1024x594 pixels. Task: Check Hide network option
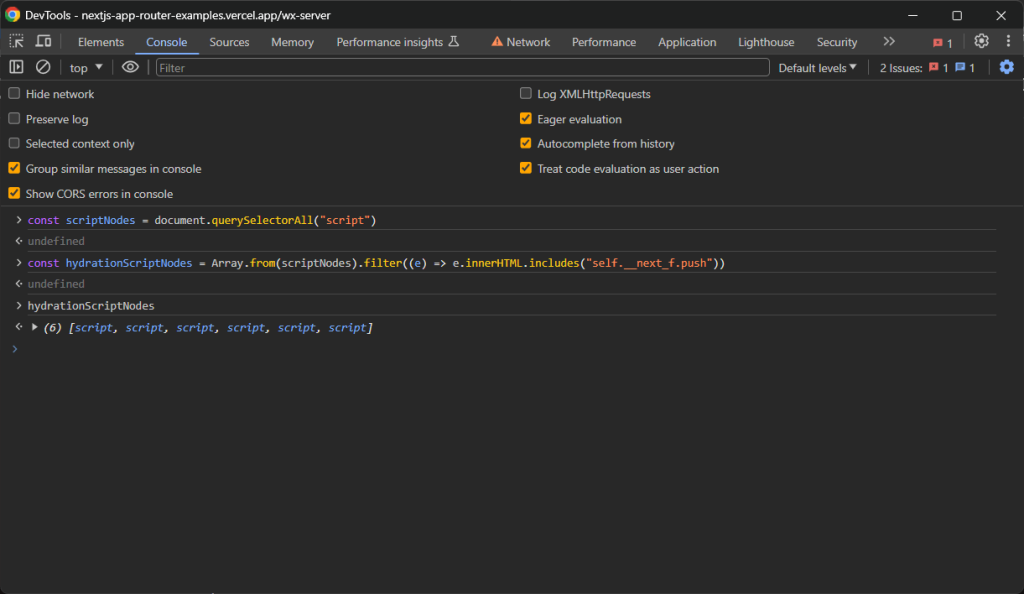pos(13,93)
